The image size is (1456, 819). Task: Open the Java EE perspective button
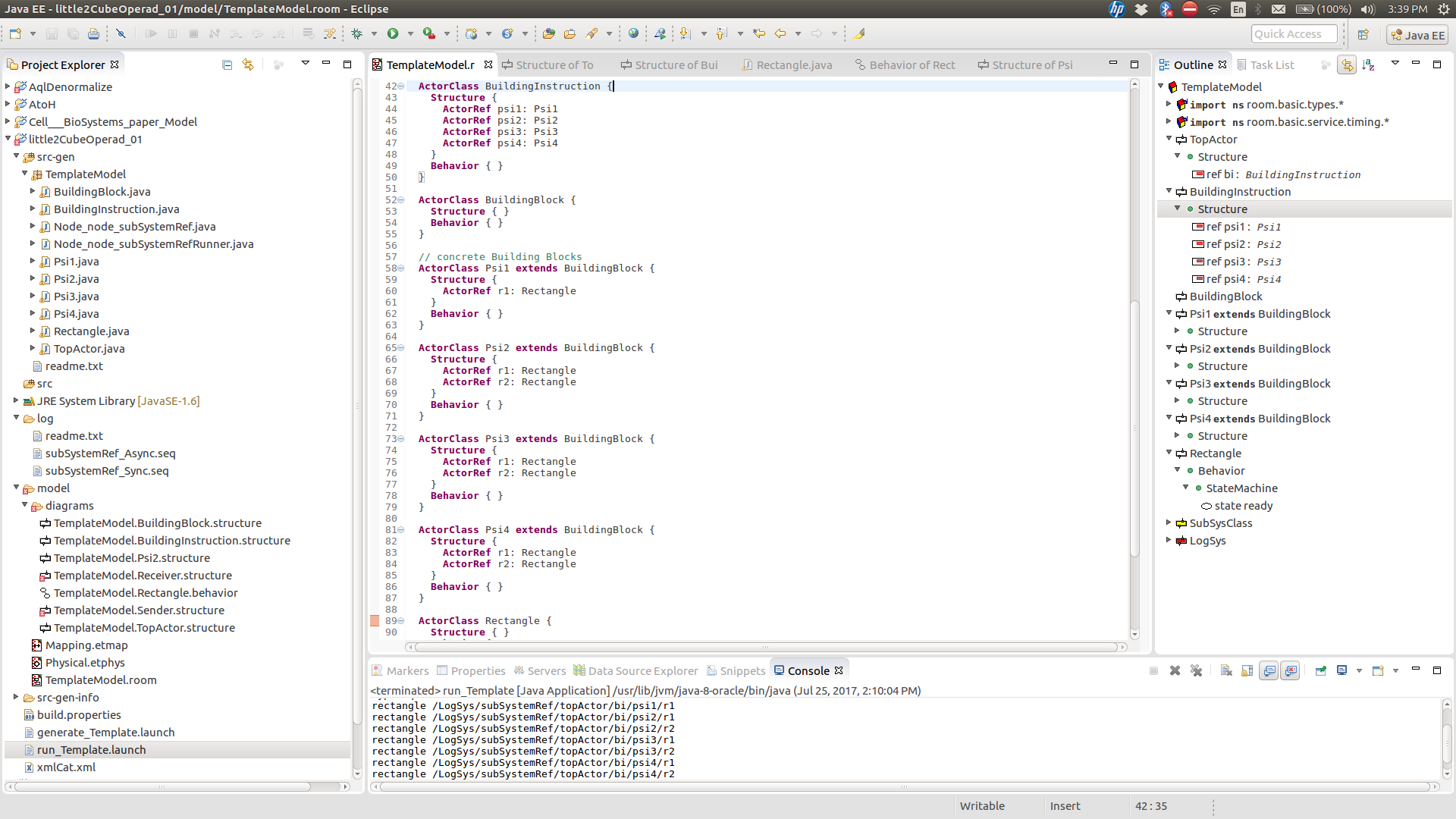[x=1417, y=35]
